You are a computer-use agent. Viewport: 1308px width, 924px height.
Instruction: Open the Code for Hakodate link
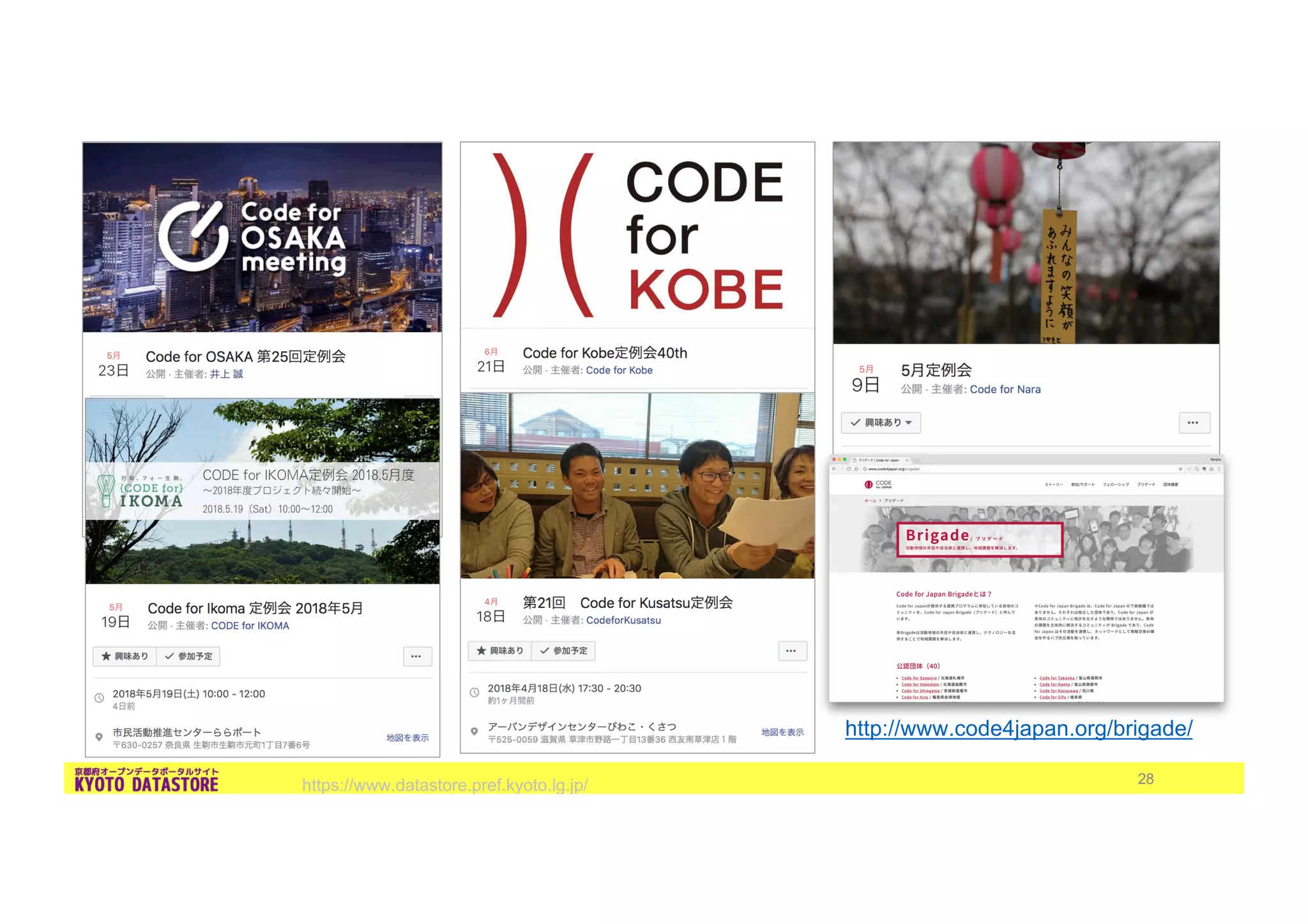[x=920, y=685]
